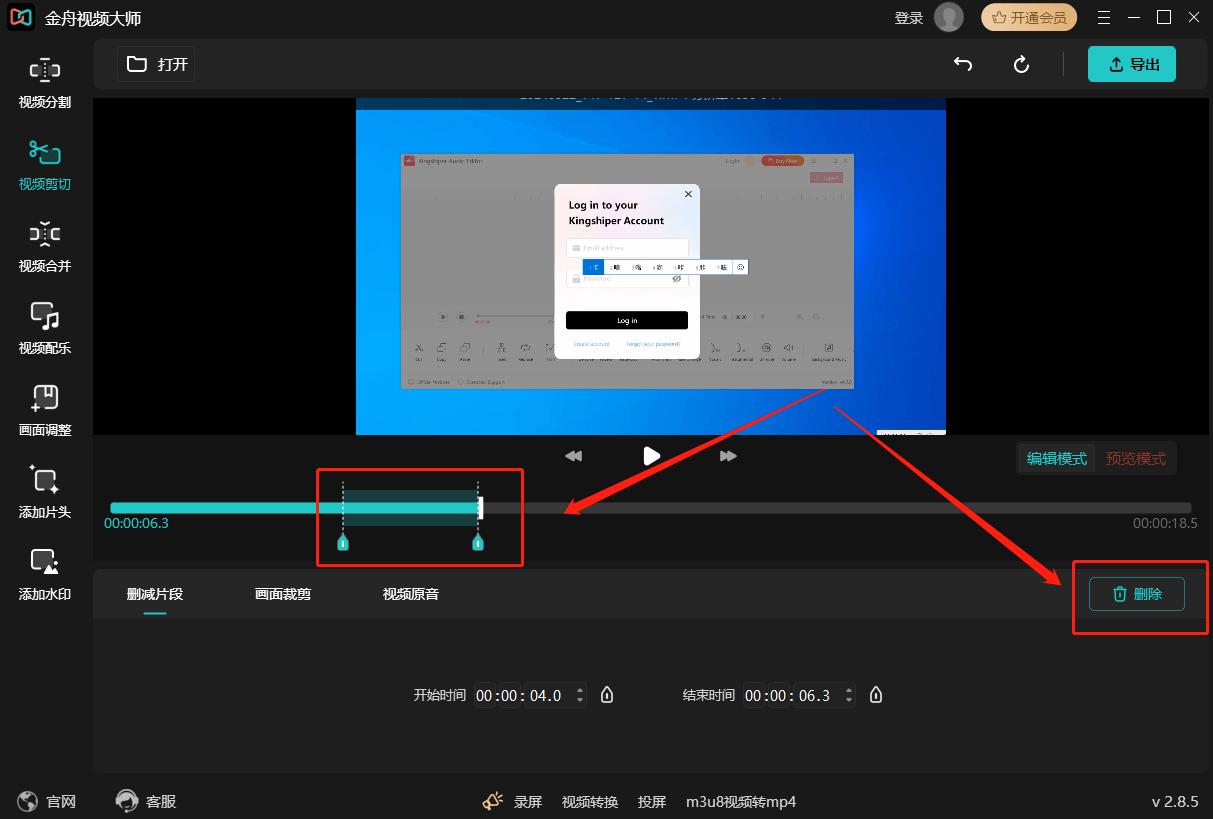Increase the 结束时间 seconds value
The width and height of the screenshot is (1213, 819).
coord(850,690)
